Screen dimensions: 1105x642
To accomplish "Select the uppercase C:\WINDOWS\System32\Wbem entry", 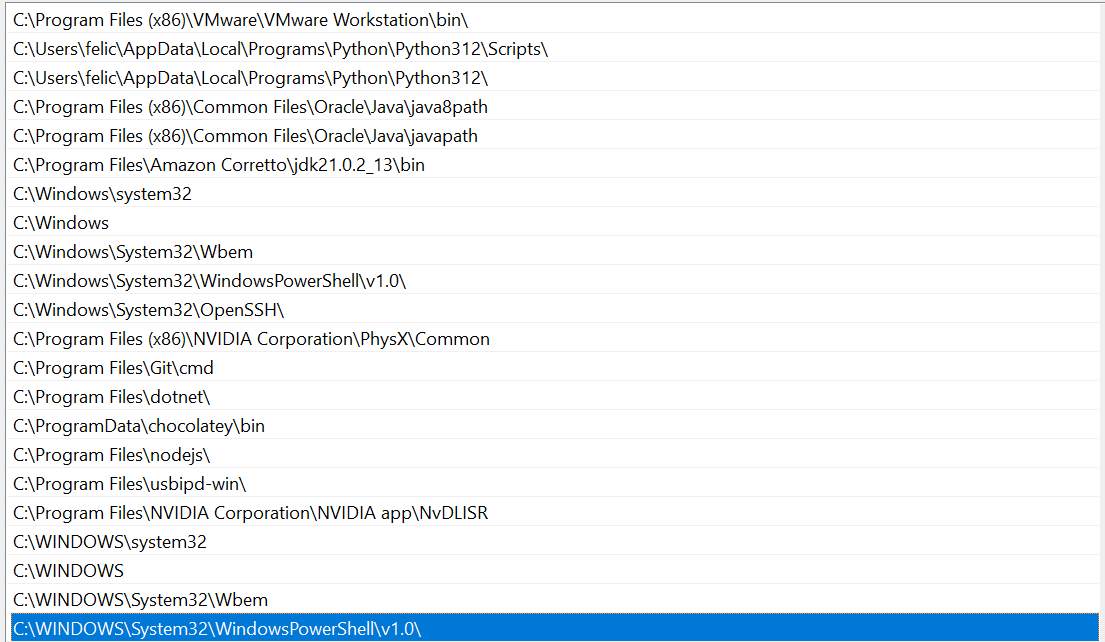I will point(555,599).
